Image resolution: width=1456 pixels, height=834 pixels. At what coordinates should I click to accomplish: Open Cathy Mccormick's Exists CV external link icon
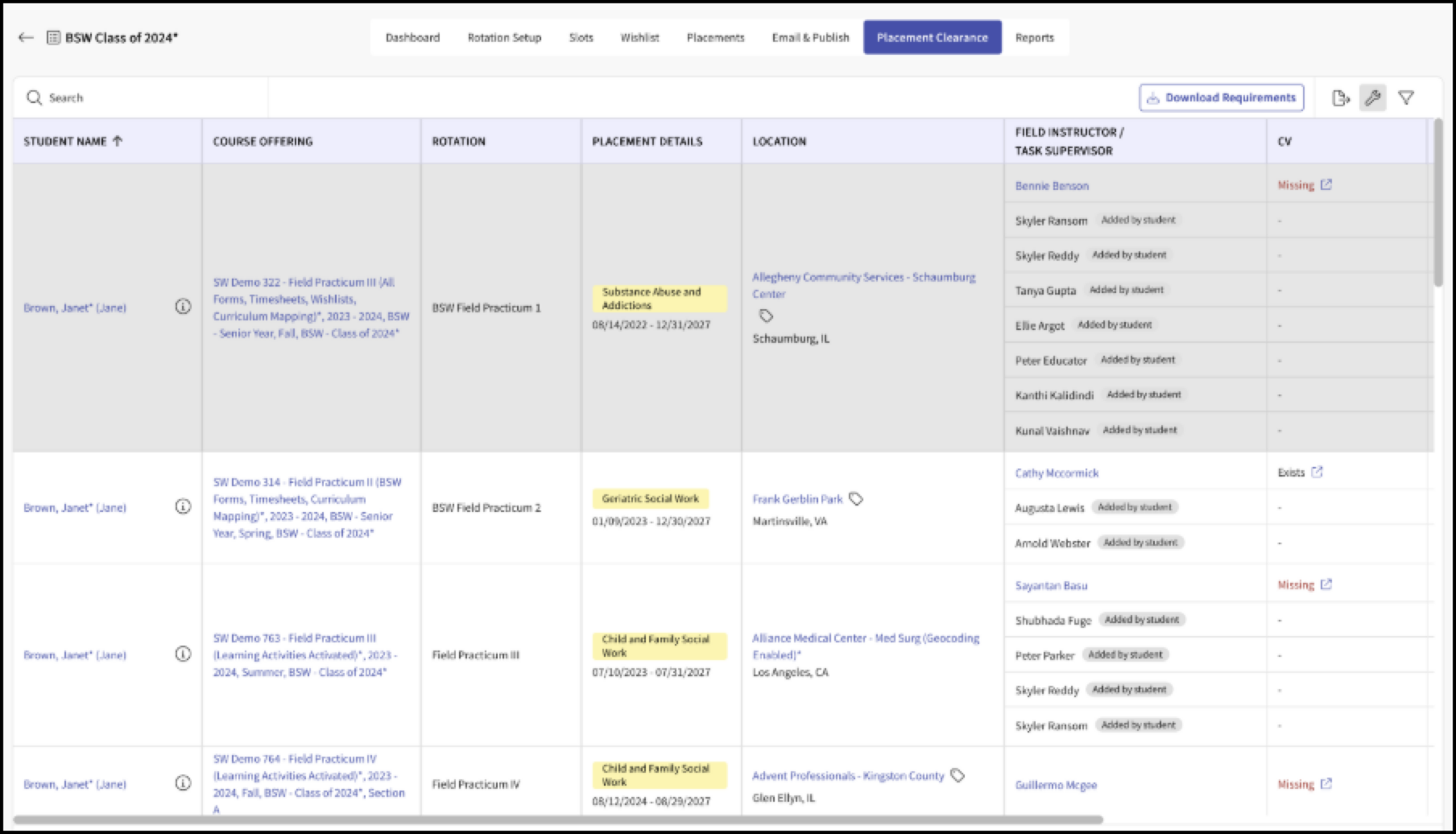pos(1317,472)
